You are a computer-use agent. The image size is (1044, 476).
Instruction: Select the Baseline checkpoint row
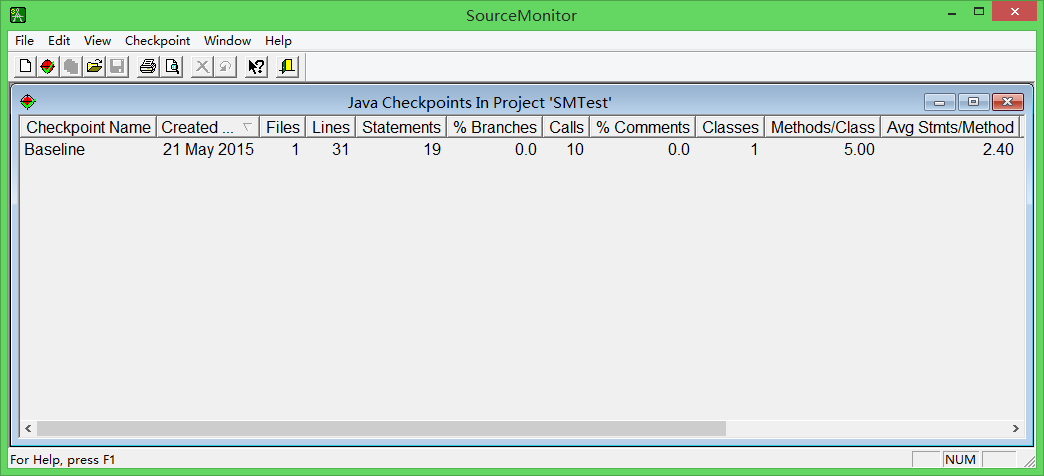click(x=521, y=150)
